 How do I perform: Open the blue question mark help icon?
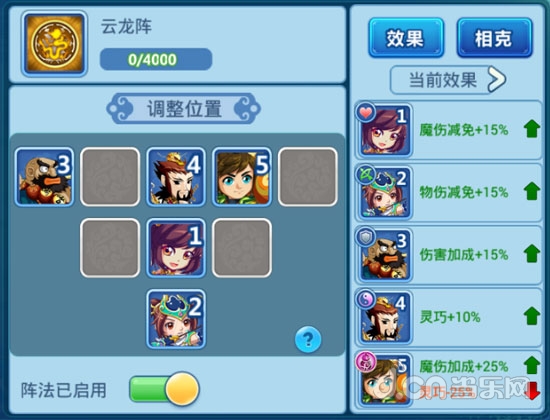click(x=308, y=339)
